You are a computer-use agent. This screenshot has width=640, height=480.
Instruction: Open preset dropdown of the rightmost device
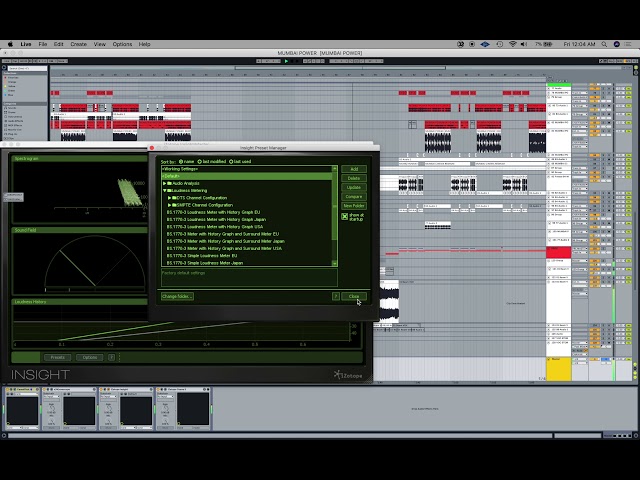click(x=166, y=397)
